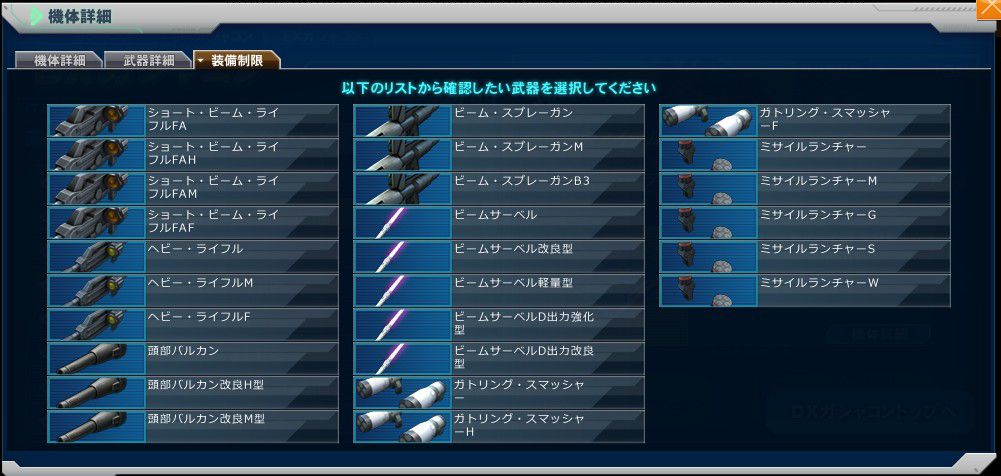Click the ヘビー・ライフルM weapon icon

tap(97, 291)
